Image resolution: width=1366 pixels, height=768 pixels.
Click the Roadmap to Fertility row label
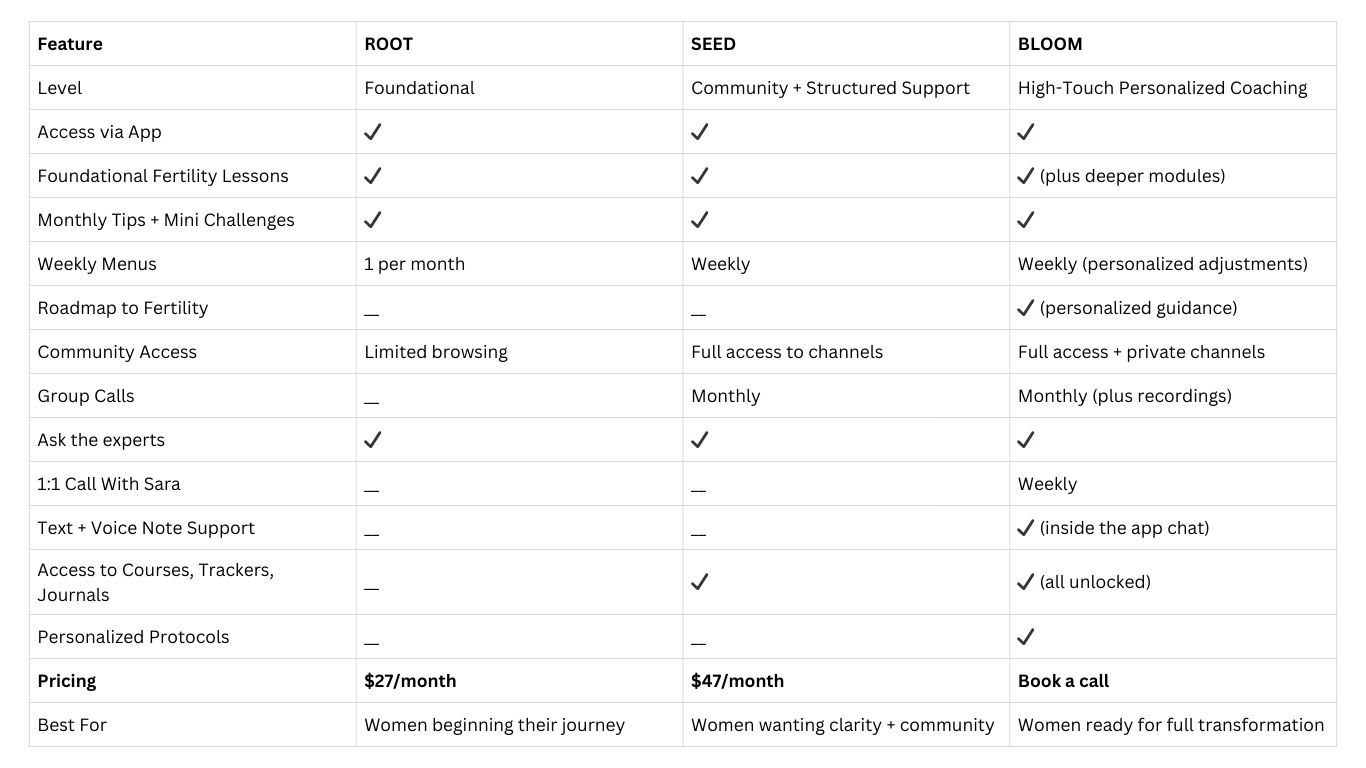coord(123,308)
